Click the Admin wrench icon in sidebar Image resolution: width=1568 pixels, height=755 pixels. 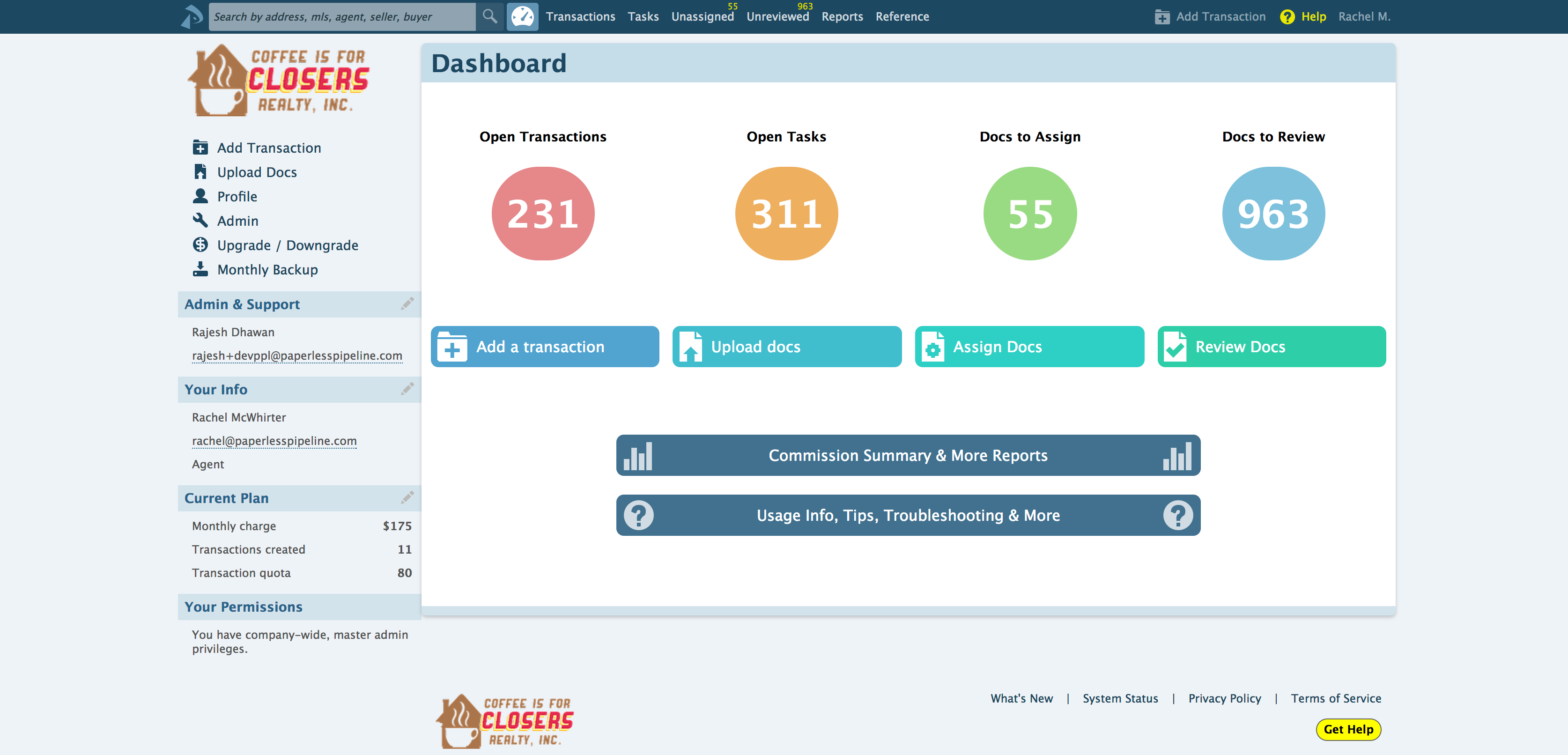point(200,221)
